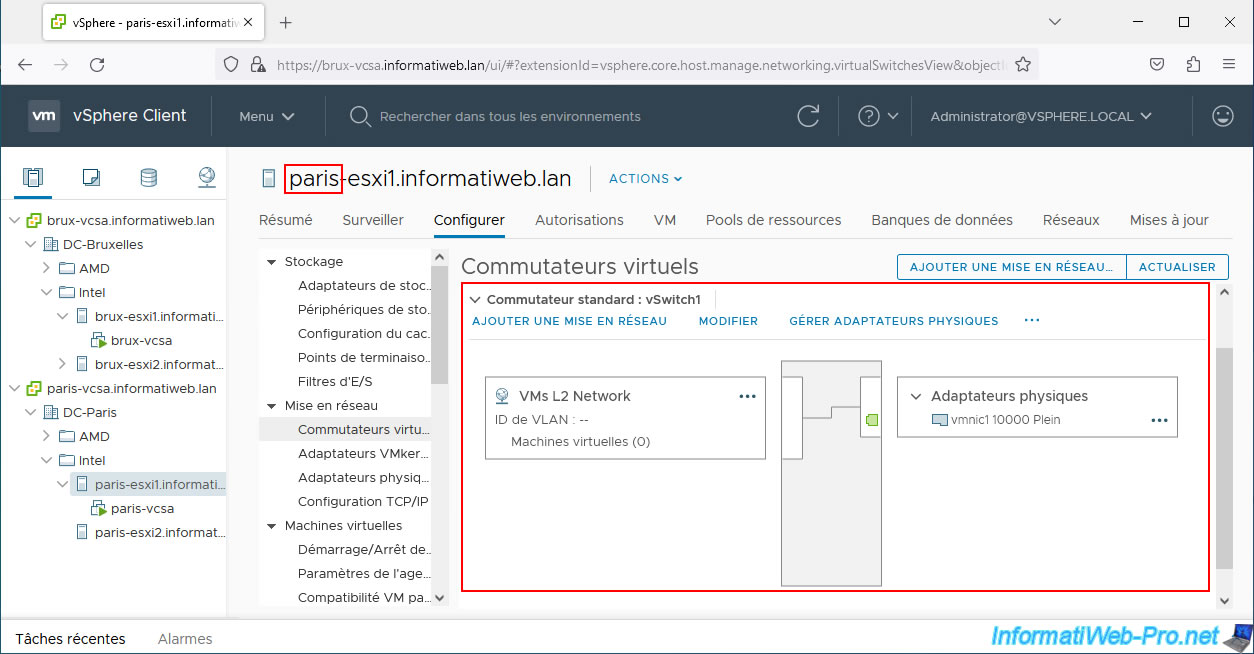Open the Mises à jour tab
The image size is (1254, 654).
[1169, 220]
